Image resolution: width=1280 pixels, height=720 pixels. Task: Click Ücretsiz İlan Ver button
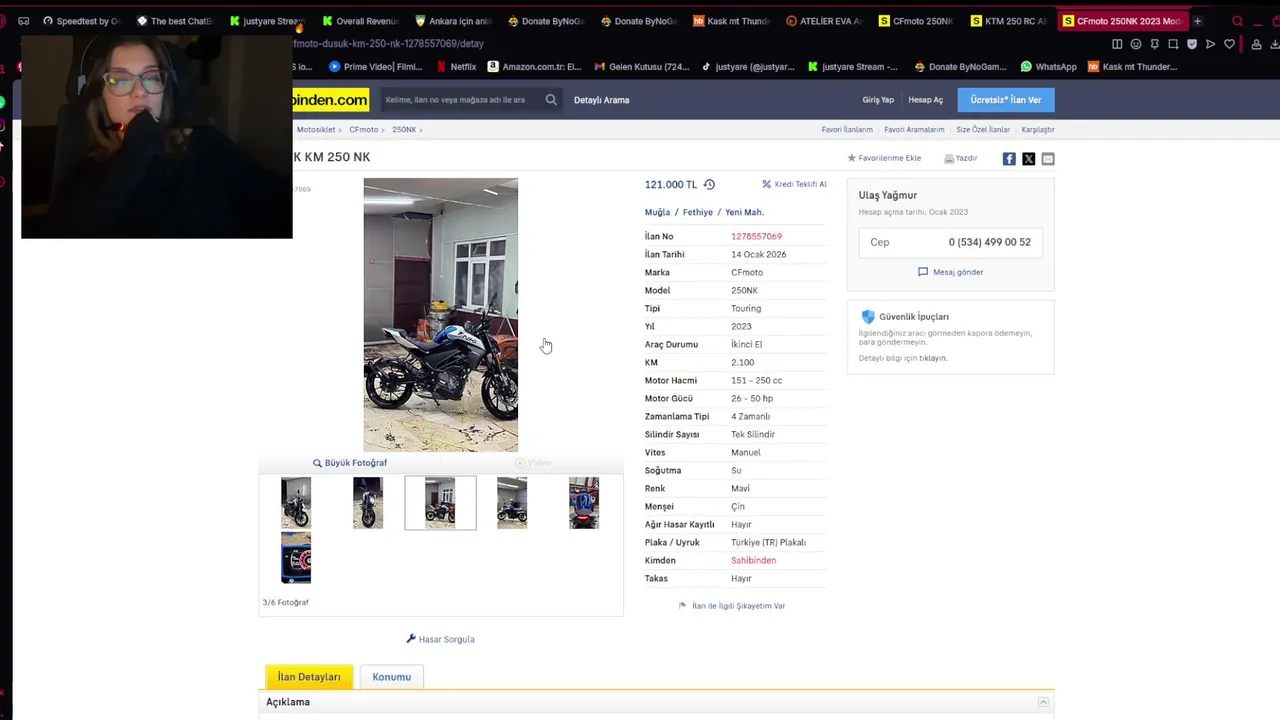pos(1005,100)
